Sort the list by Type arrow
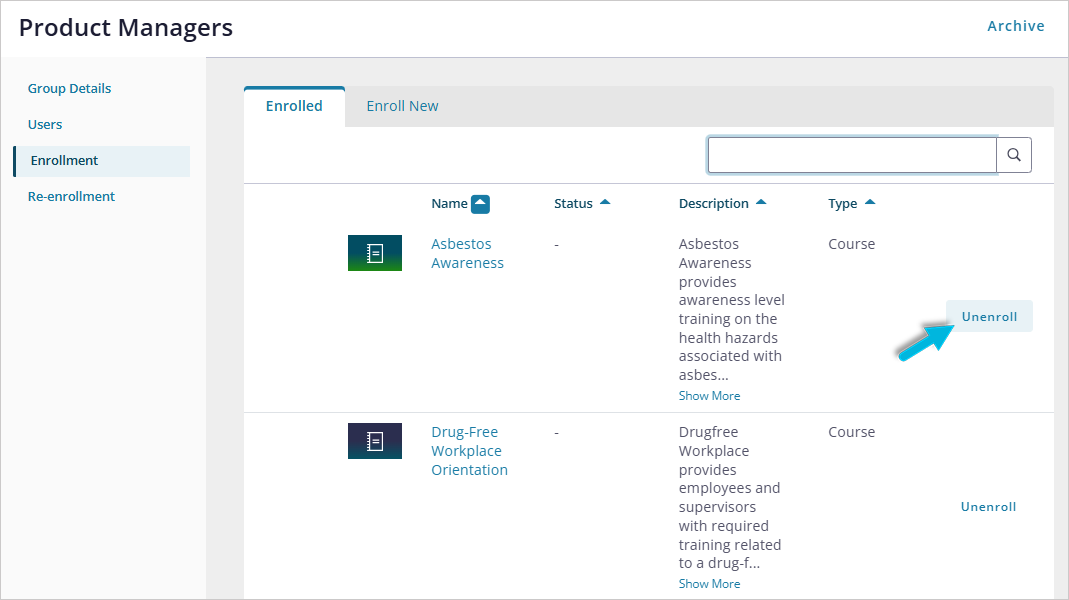1069x600 pixels. click(869, 203)
